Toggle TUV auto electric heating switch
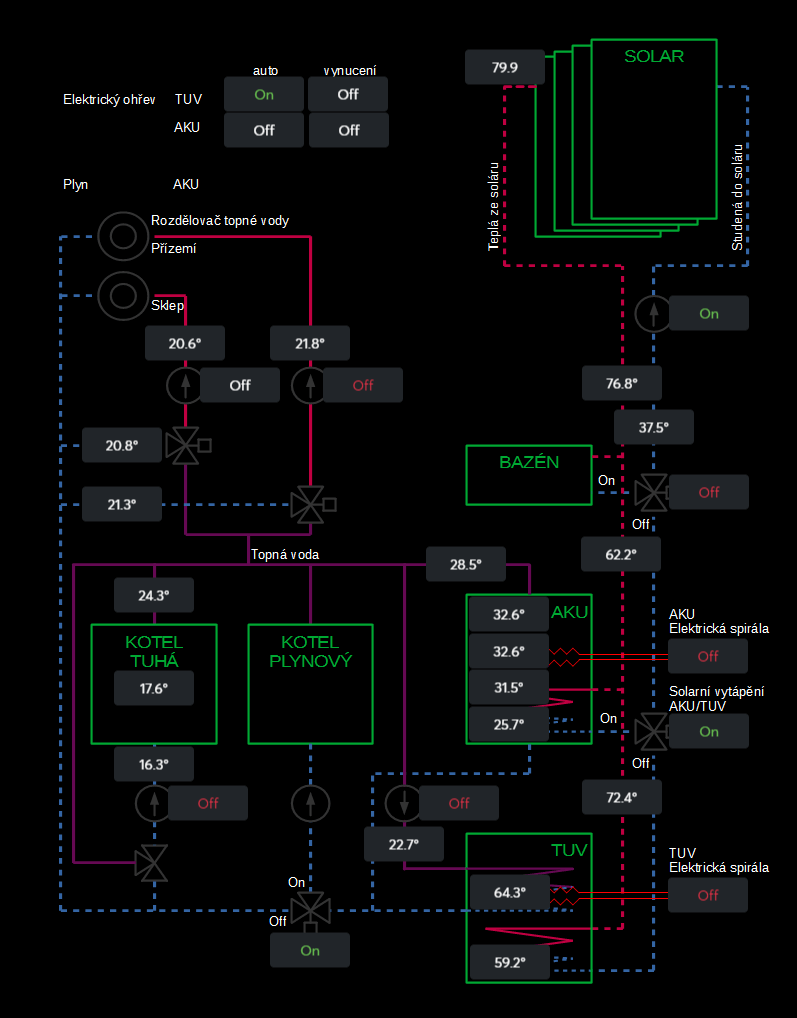 click(264, 94)
